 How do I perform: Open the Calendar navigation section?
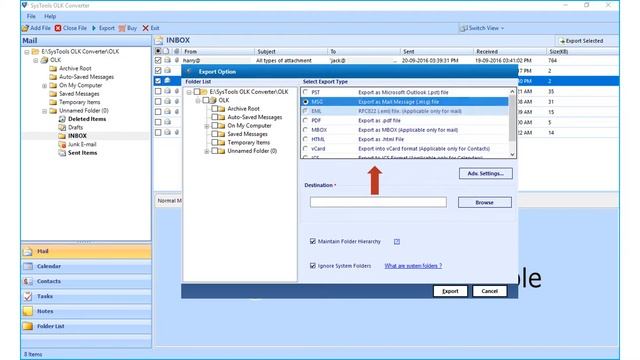pos(86,267)
